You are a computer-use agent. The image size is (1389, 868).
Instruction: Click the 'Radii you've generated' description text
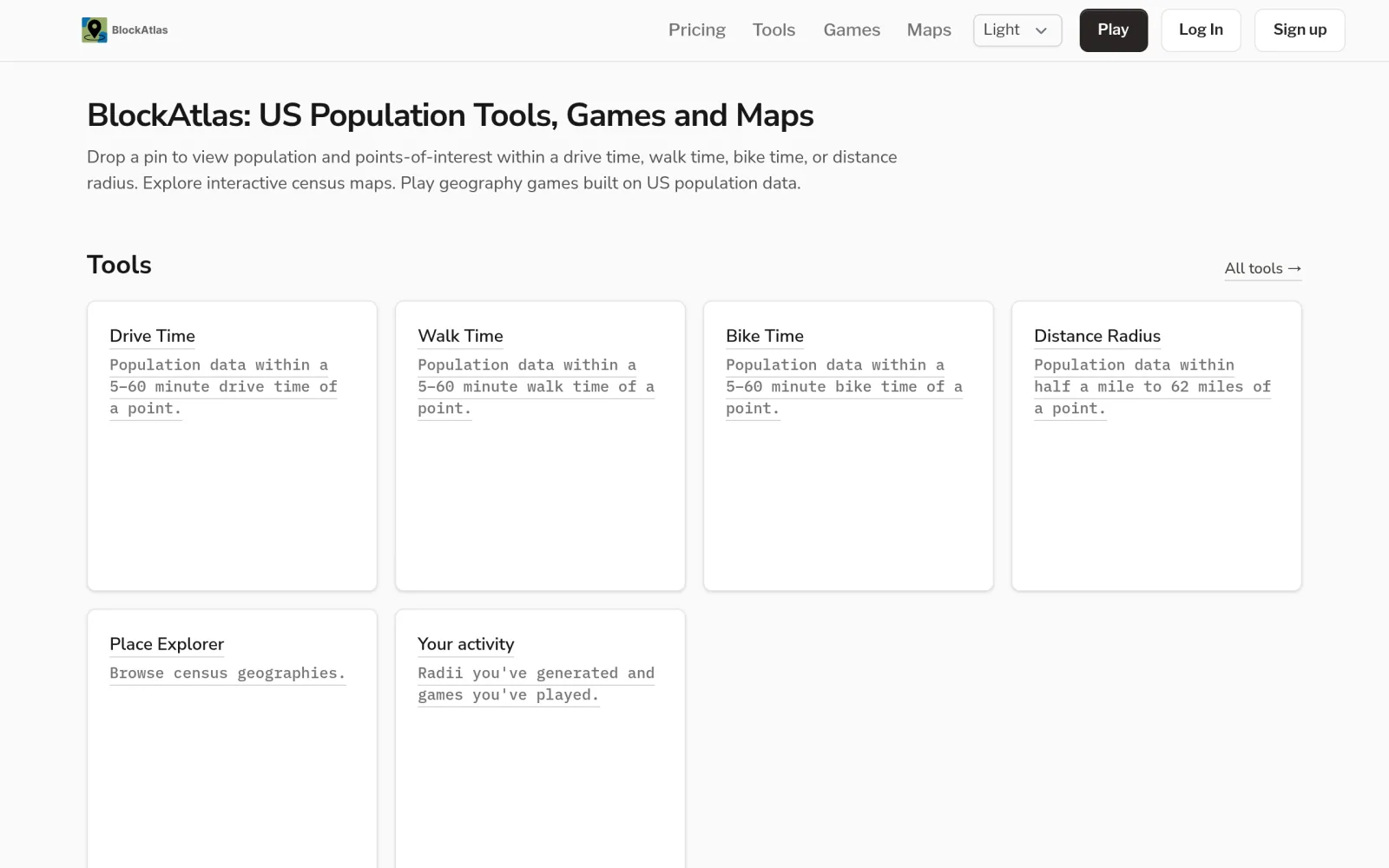[536, 684]
